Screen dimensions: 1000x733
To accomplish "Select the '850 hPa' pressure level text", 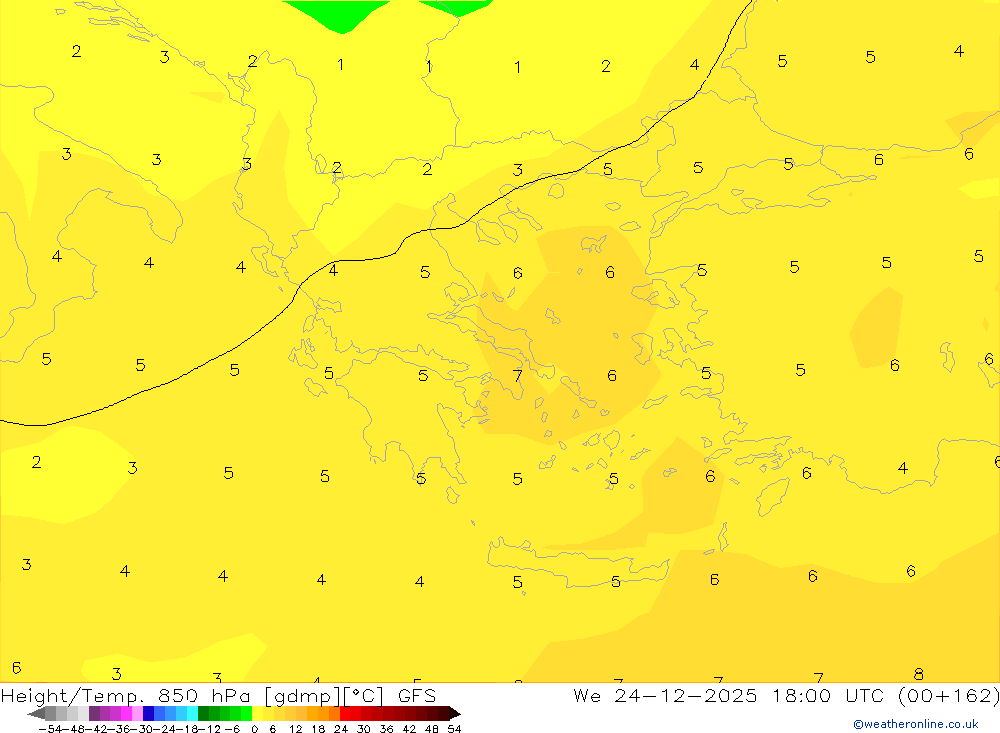I will click(x=203, y=696).
